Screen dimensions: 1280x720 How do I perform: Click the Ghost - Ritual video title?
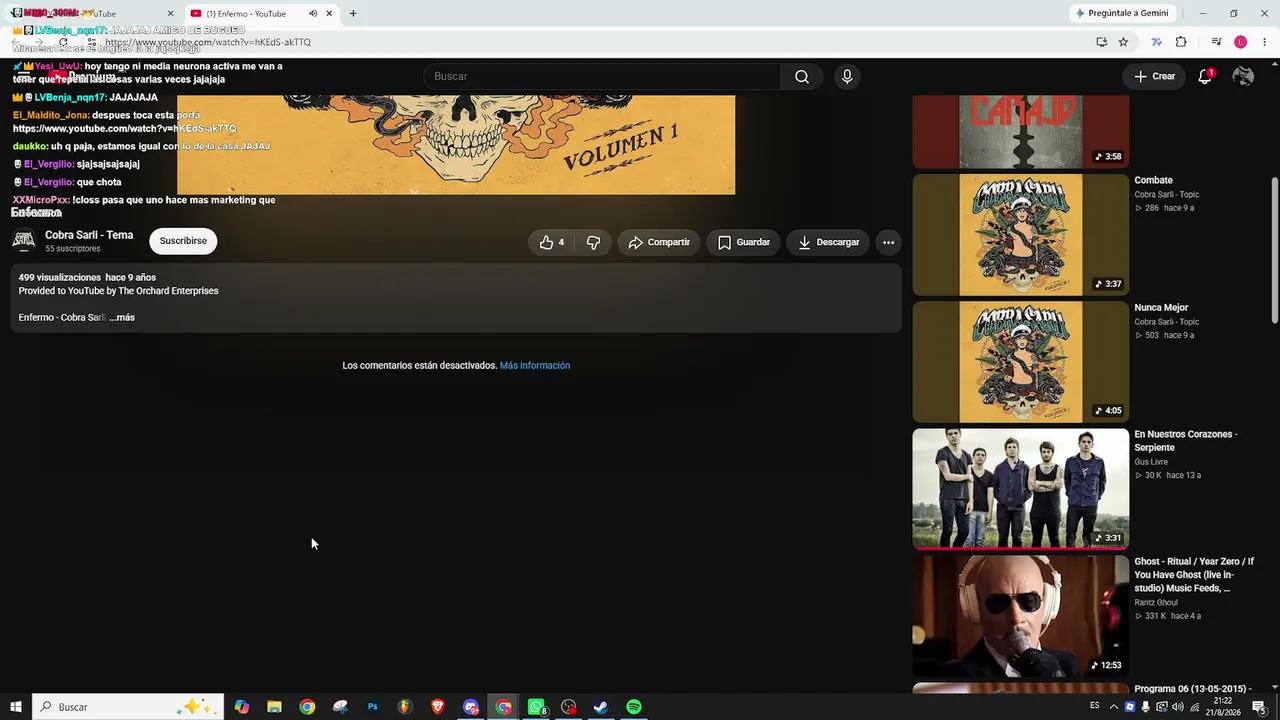click(x=1194, y=575)
